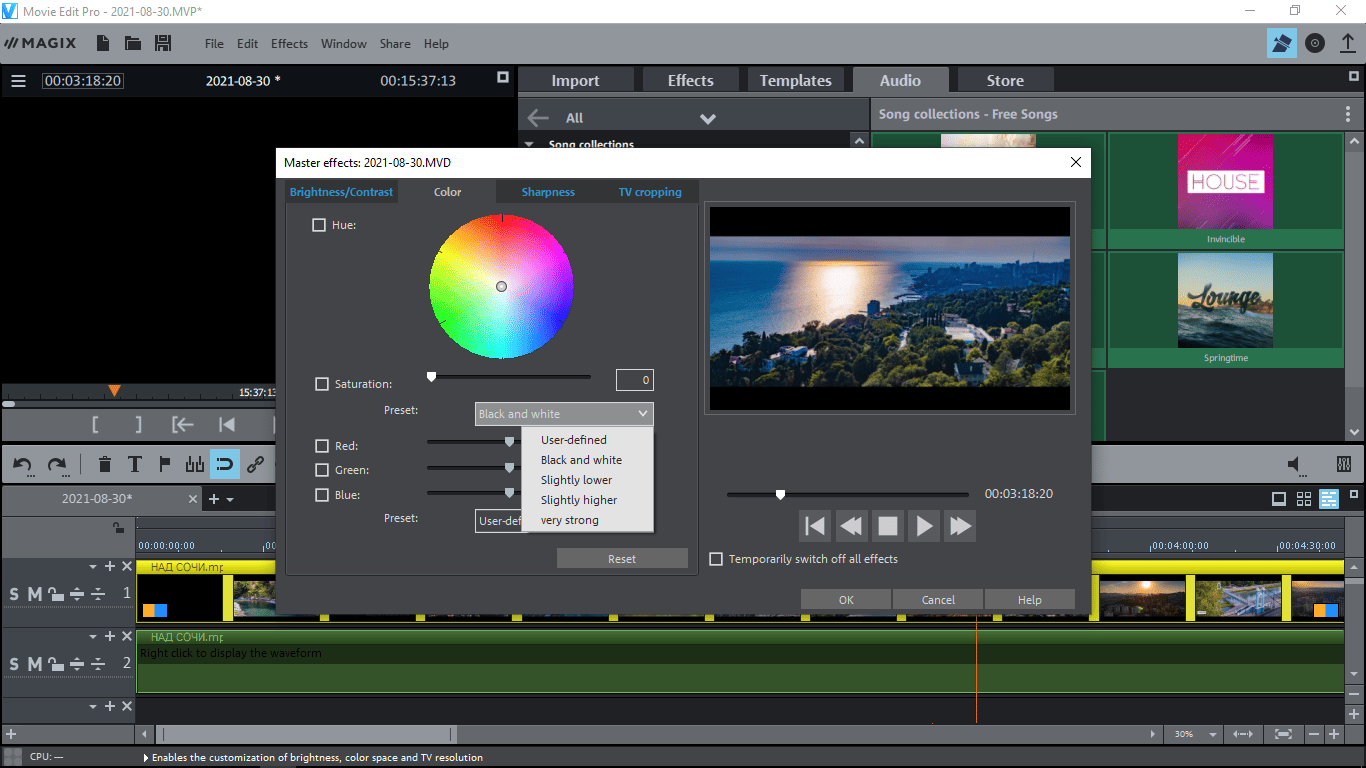The image size is (1366, 768).
Task: Click center point of hue color wheel
Action: [501, 286]
